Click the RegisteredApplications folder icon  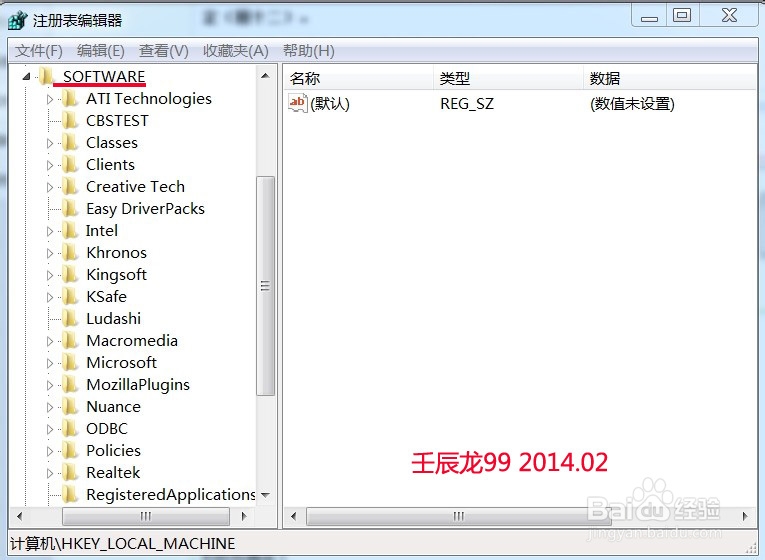click(70, 494)
